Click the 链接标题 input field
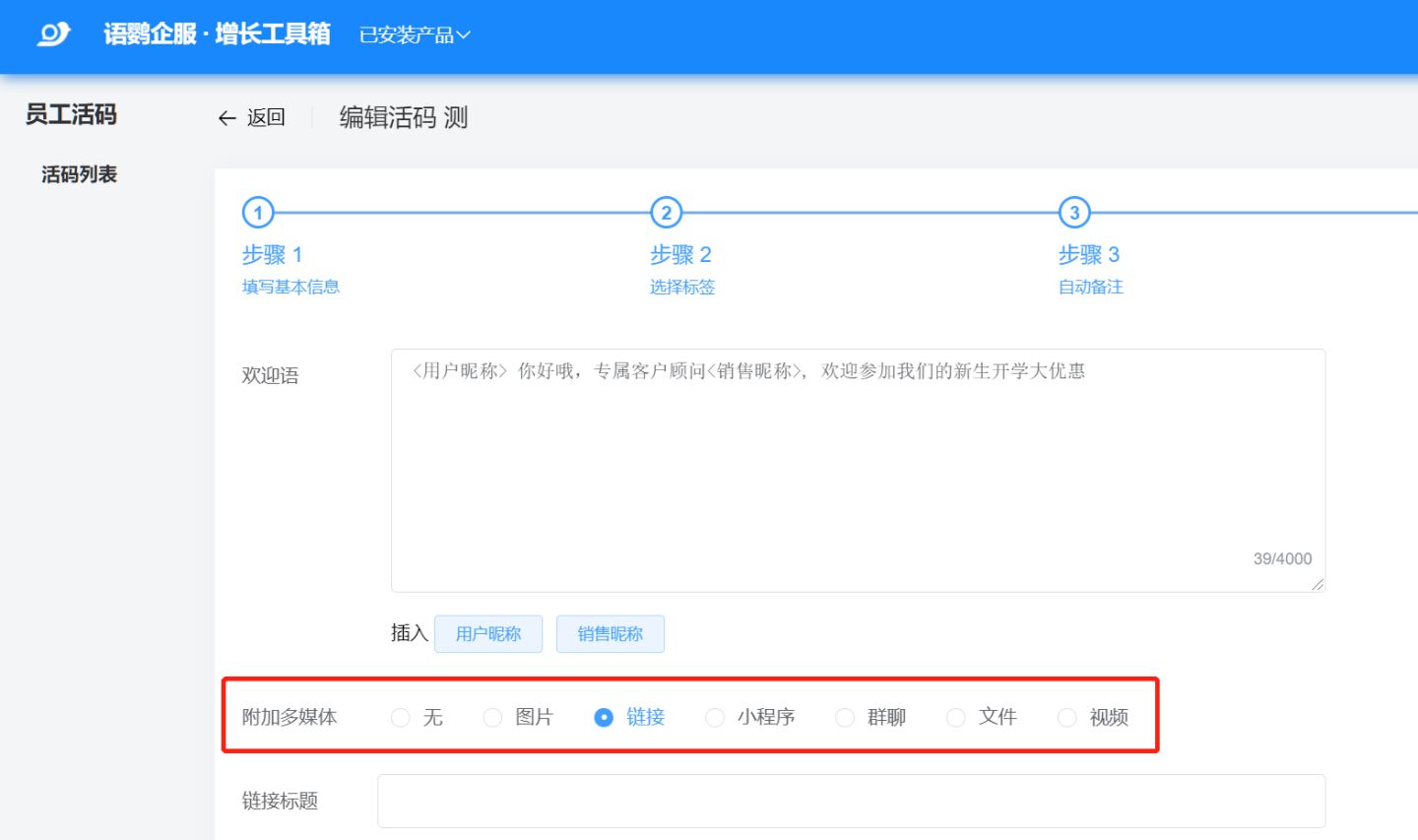Image resolution: width=1418 pixels, height=840 pixels. [851, 801]
